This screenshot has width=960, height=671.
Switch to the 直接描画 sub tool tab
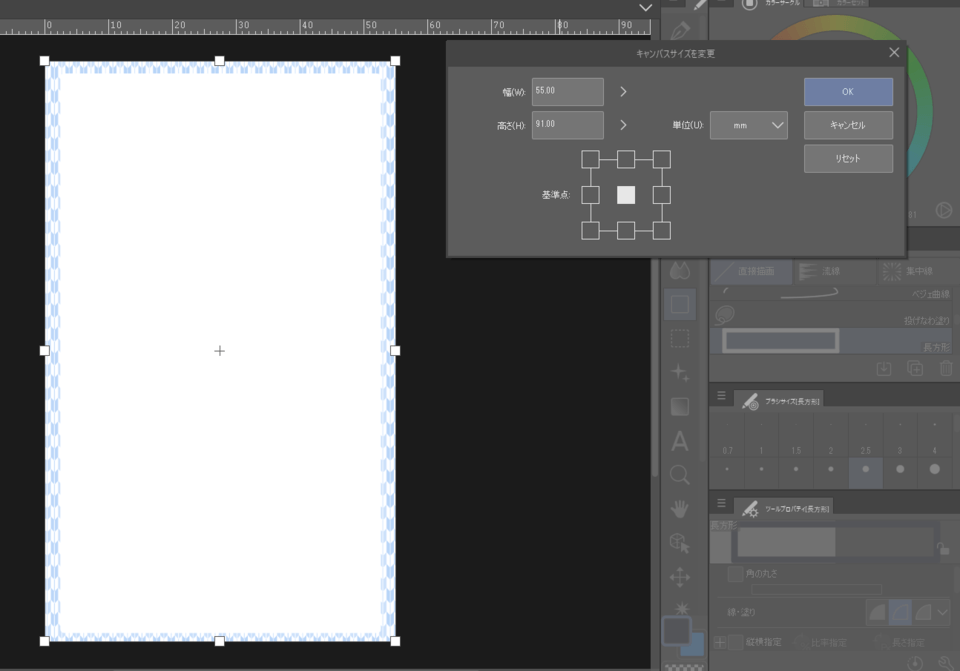click(751, 271)
